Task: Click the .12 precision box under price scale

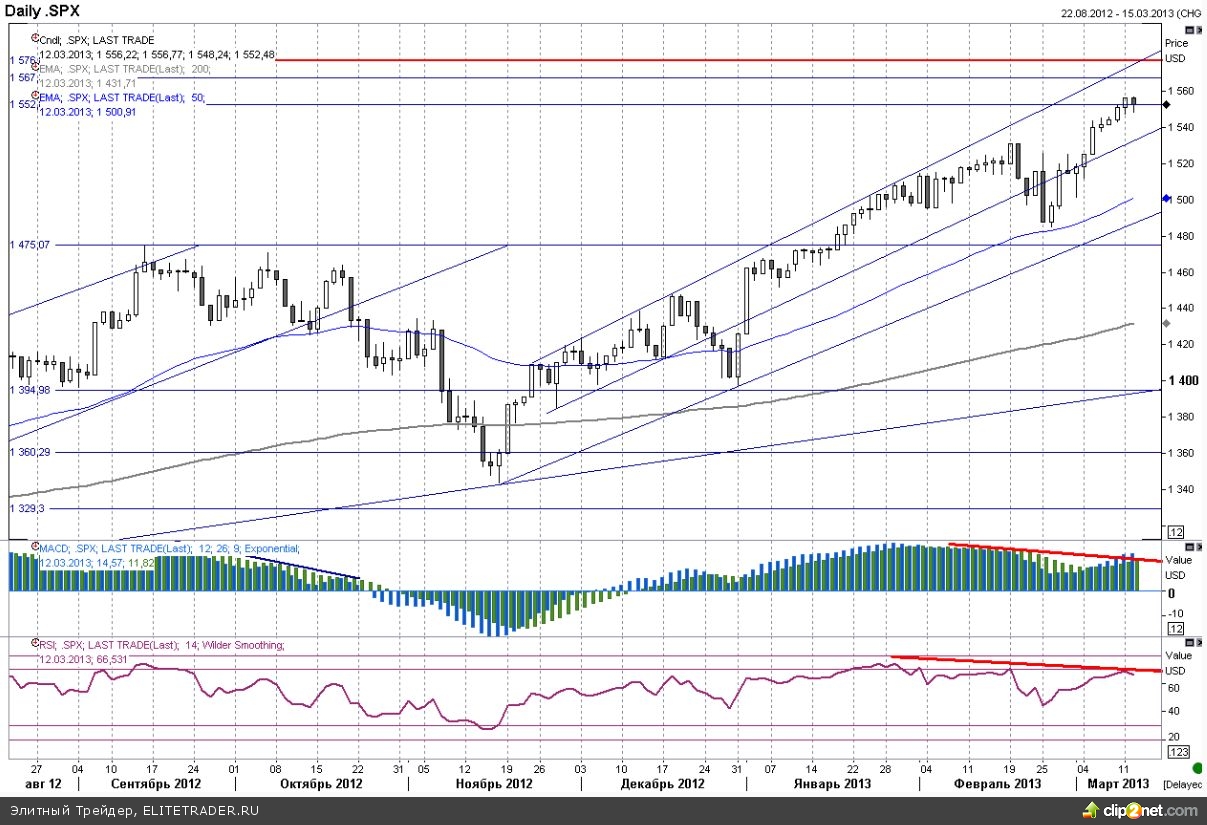Action: (x=1176, y=532)
